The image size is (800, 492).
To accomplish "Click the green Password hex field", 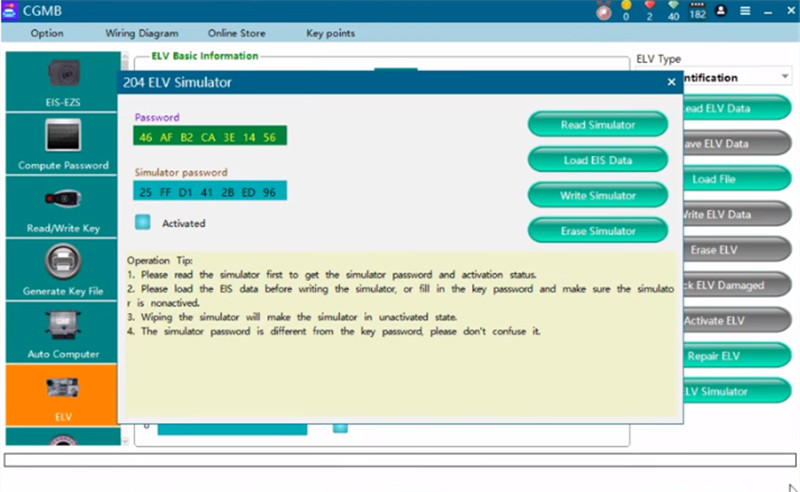I will tap(210, 136).
